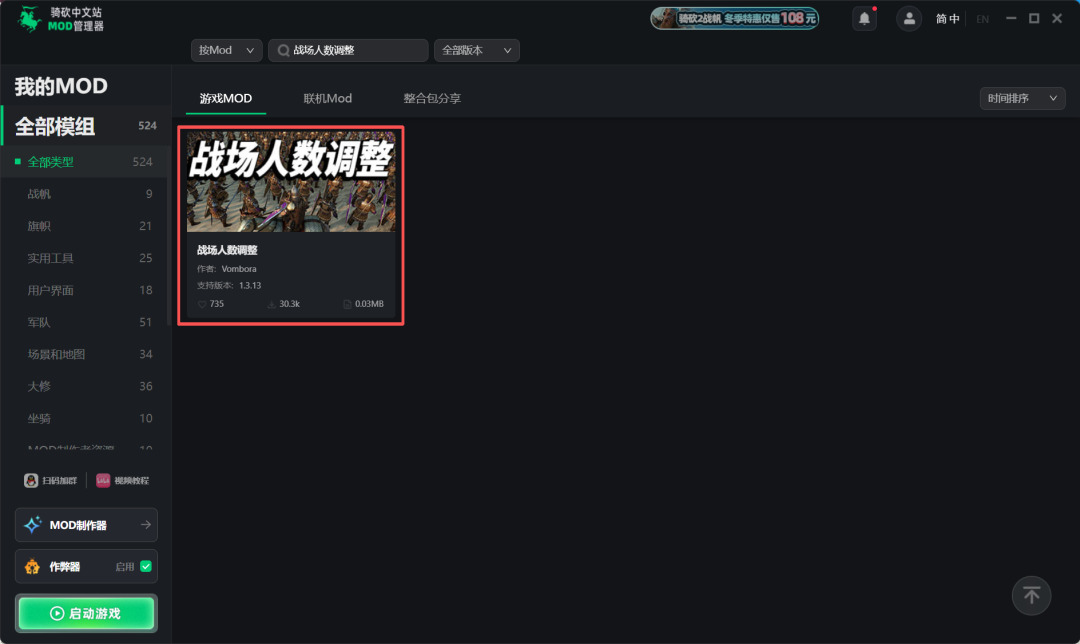
Task: Switch language to EN
Action: point(982,19)
